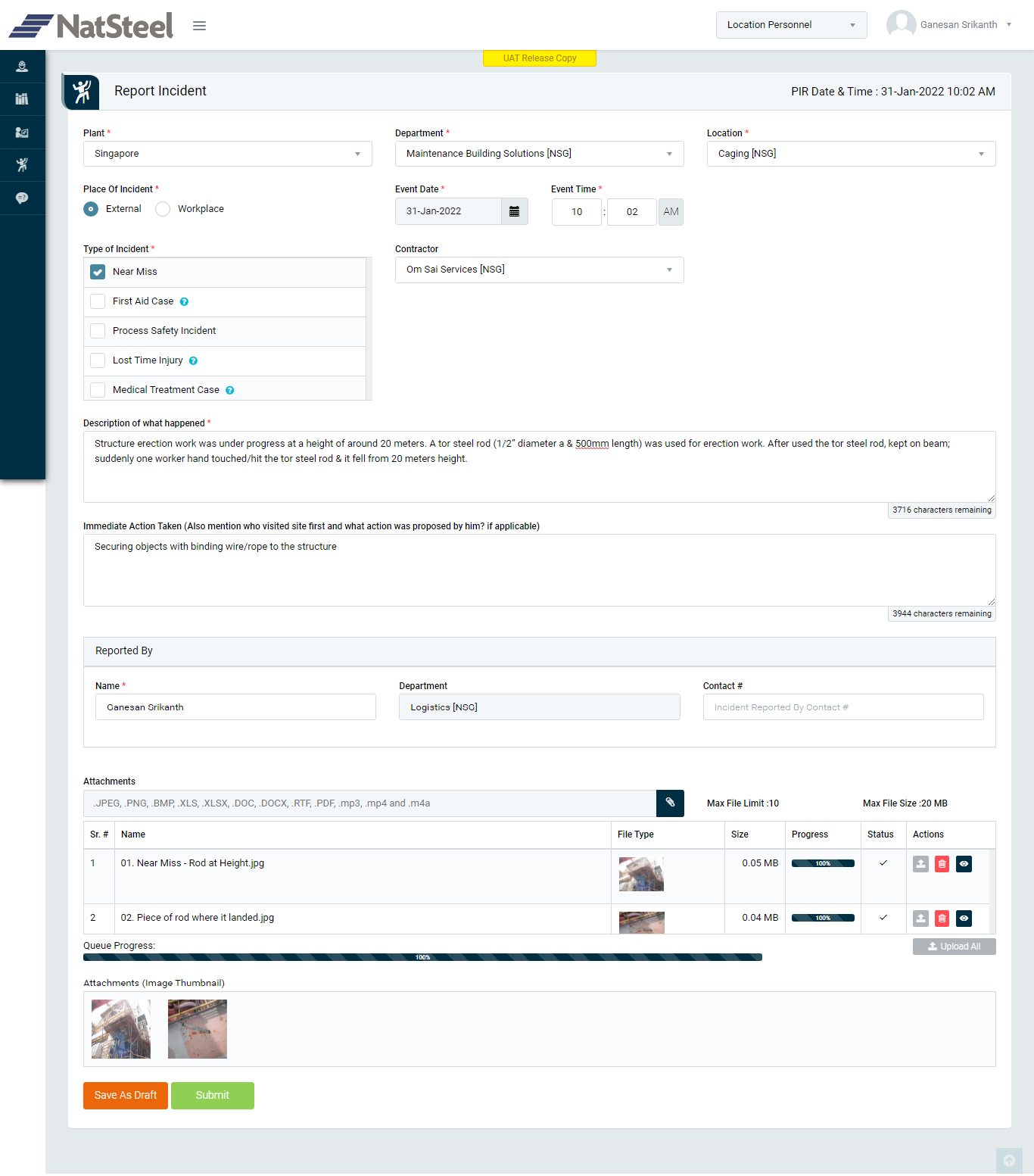Check the Medical Treatment Case checkbox
The height and width of the screenshot is (1176, 1034).
(x=98, y=390)
